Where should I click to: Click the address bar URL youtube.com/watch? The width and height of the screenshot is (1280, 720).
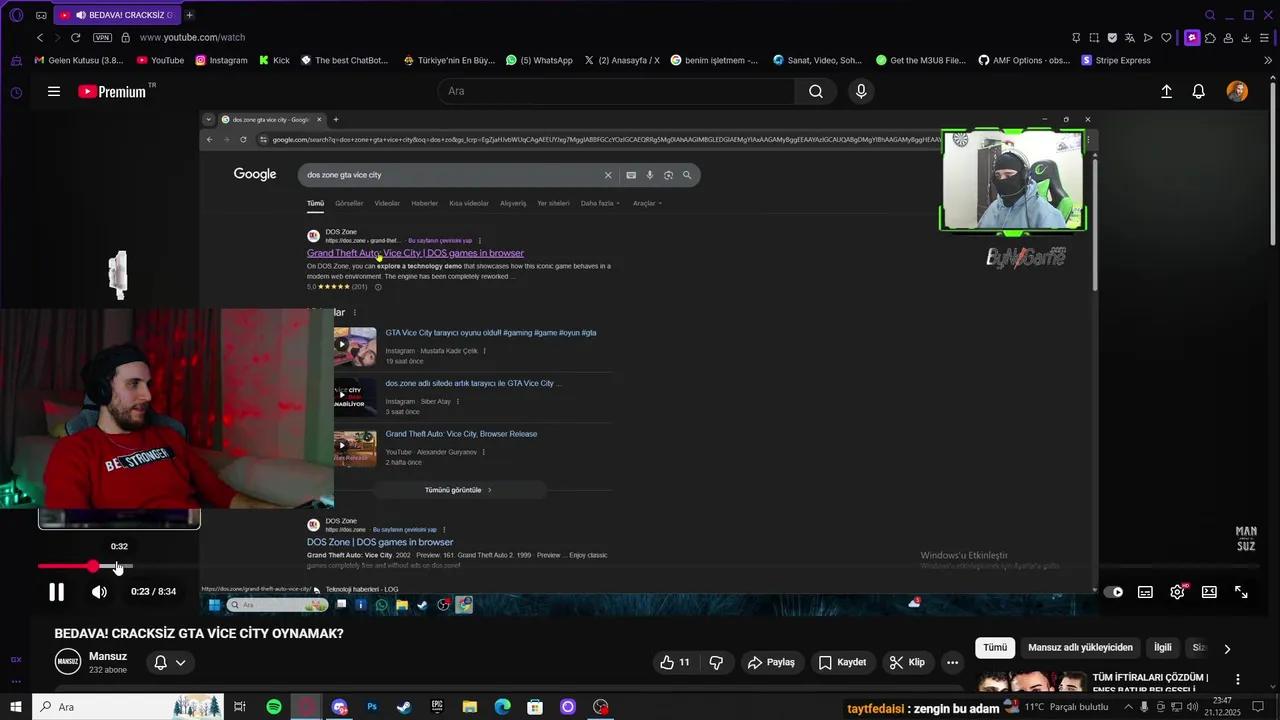click(x=192, y=37)
